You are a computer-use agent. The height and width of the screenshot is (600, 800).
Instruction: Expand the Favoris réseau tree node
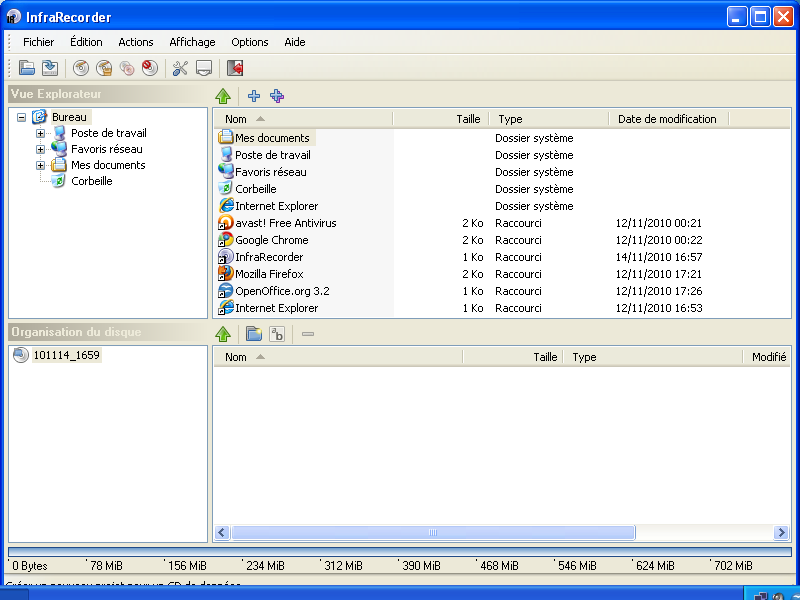(41, 150)
